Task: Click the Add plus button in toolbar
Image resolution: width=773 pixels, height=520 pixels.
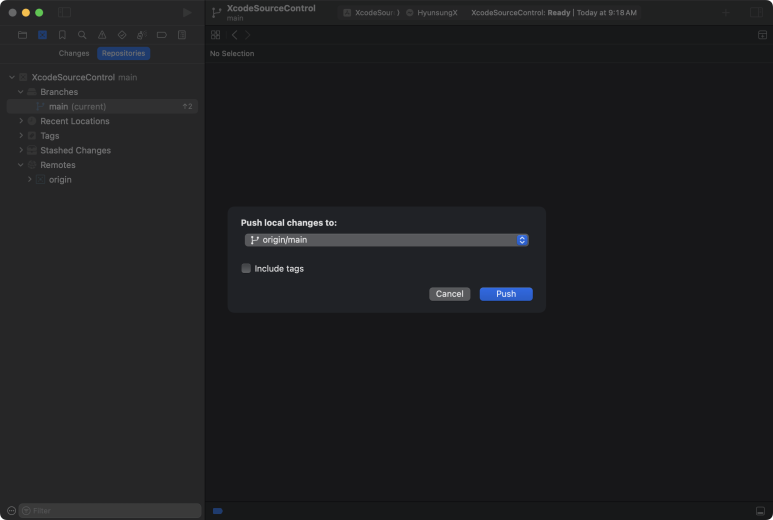Action: [x=726, y=13]
